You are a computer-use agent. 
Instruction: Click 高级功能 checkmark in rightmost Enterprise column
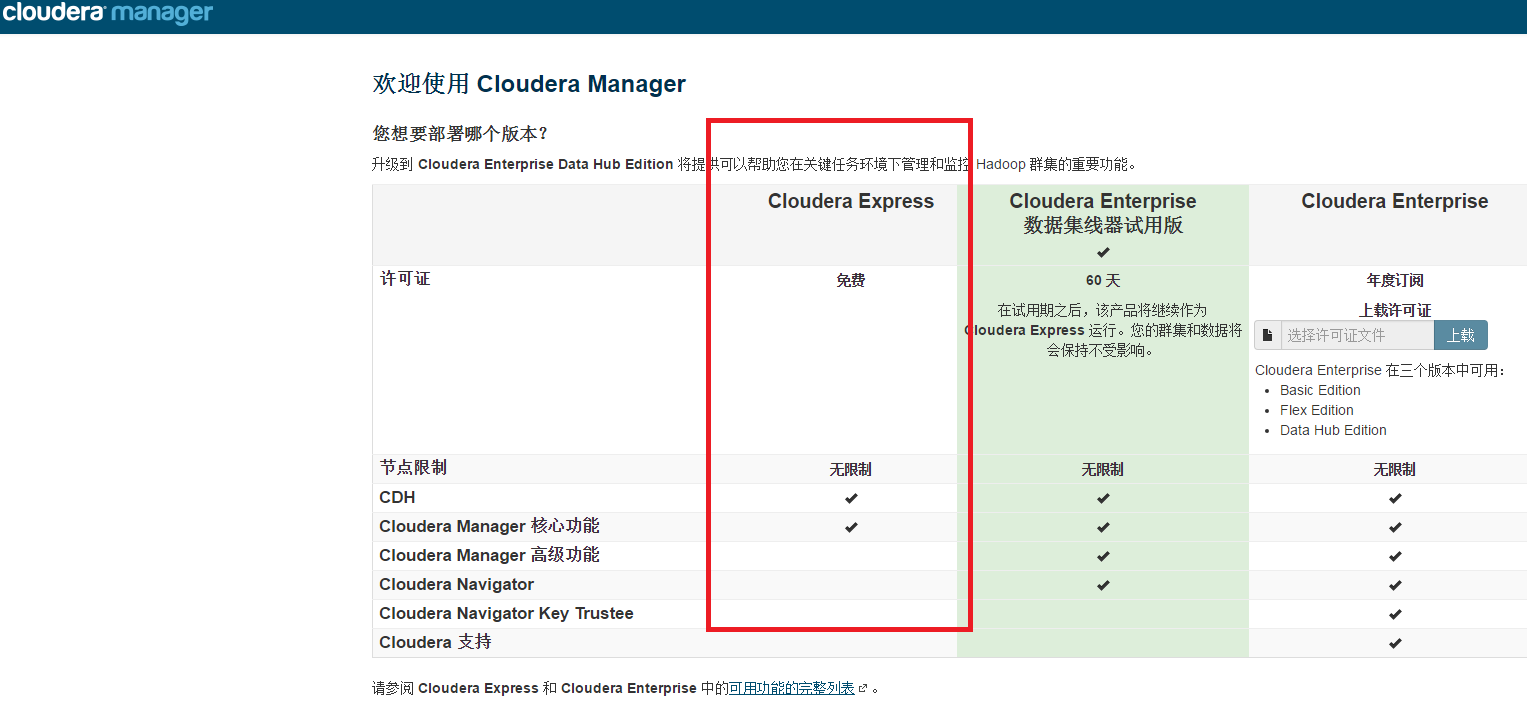coord(1395,556)
